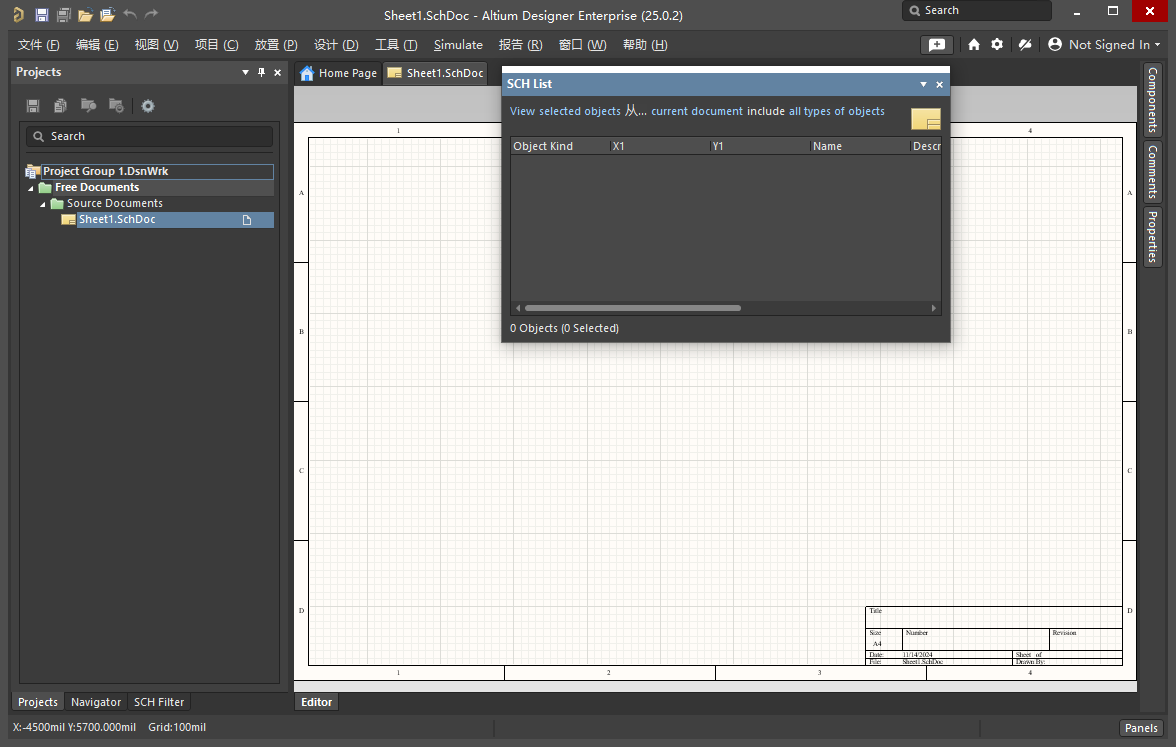The image size is (1176, 747).
Task: Open the Properties side panel tab
Action: click(1152, 236)
